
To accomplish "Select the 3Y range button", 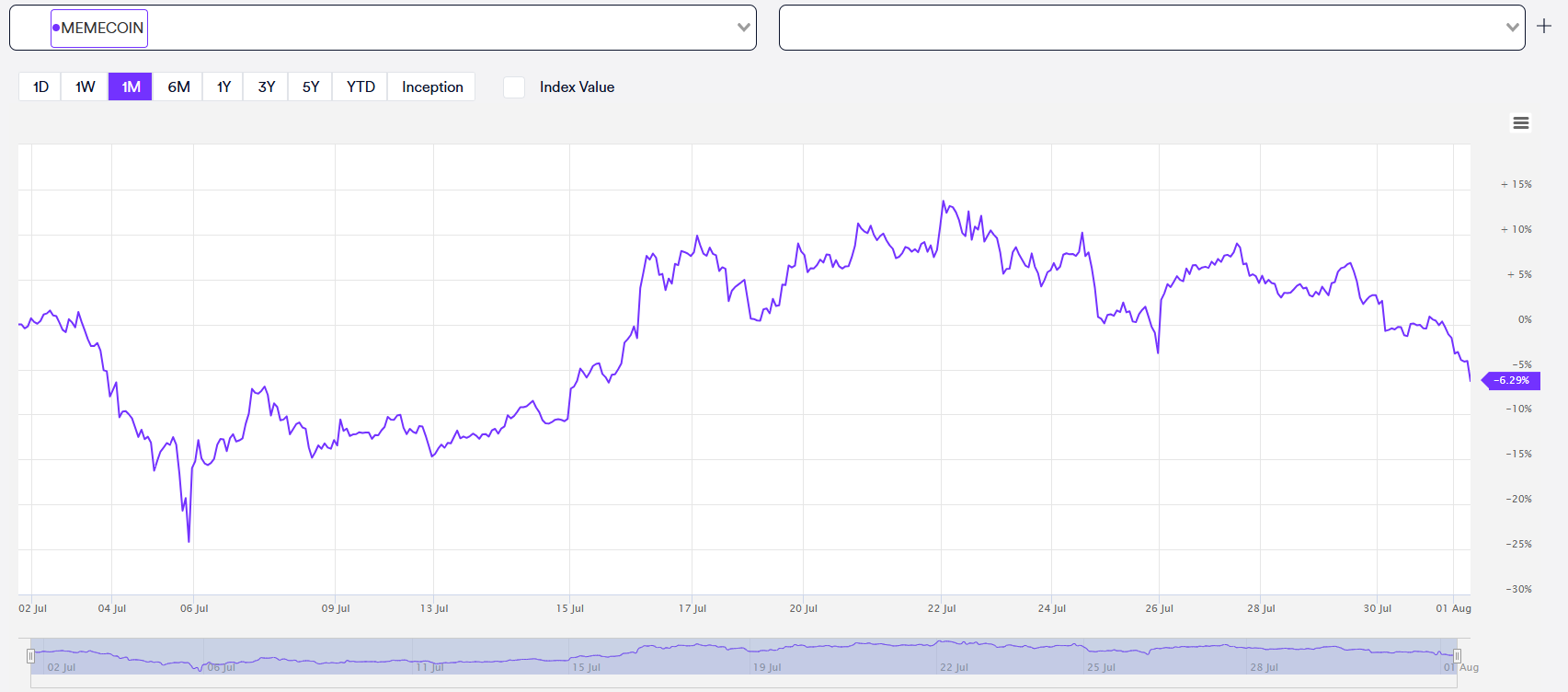I will click(267, 86).
